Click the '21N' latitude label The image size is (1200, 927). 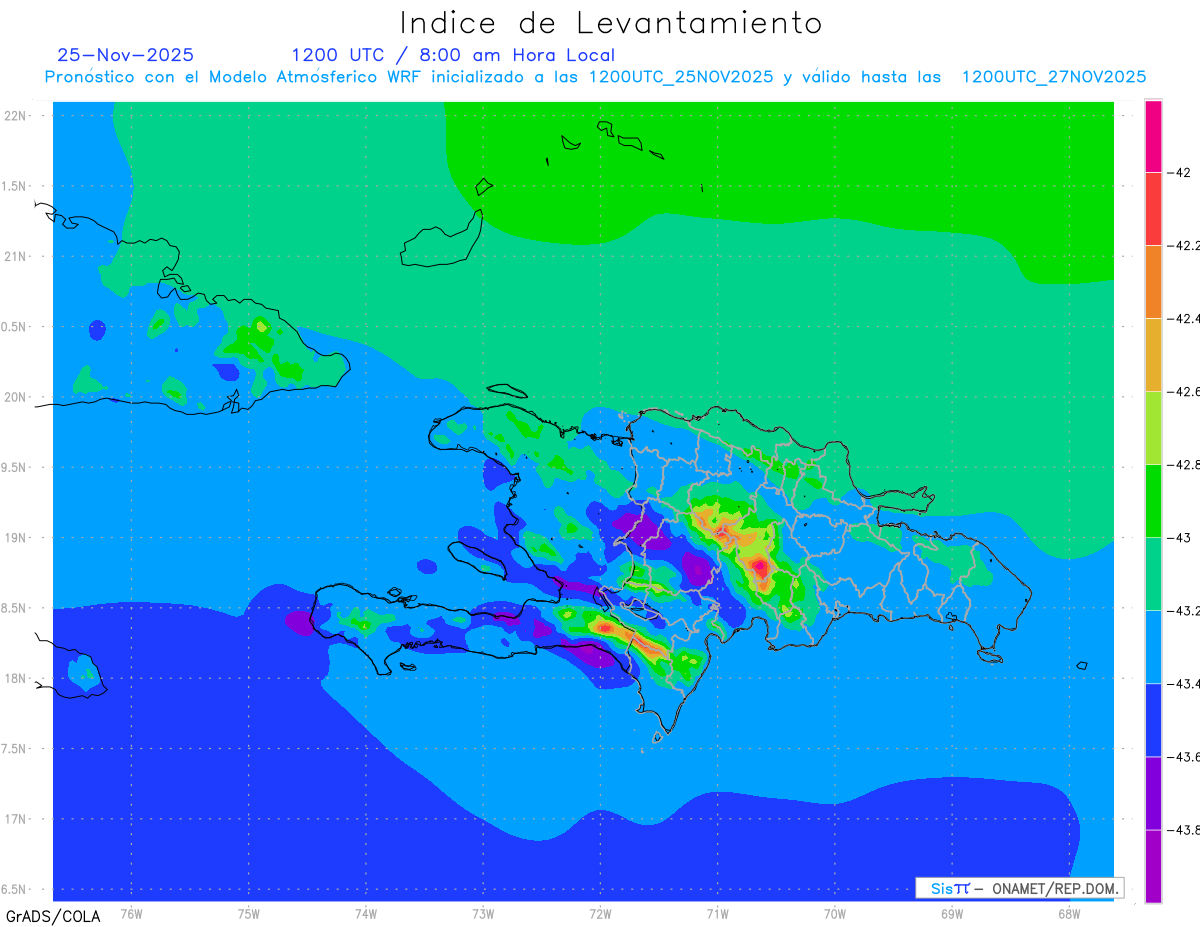(17, 256)
